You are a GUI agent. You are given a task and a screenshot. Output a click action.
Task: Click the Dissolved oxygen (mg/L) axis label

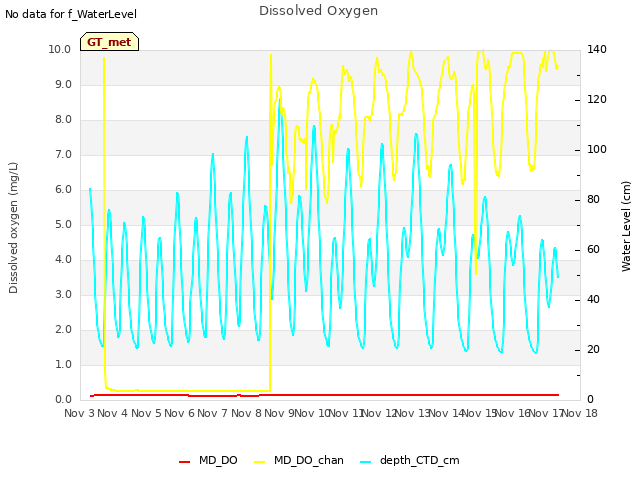(13, 228)
